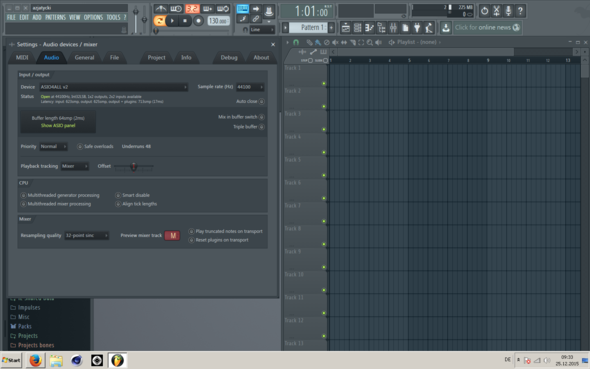Viewport: 590px width, 369px height.
Task: Select the playlist delete tool
Action: 327,43
